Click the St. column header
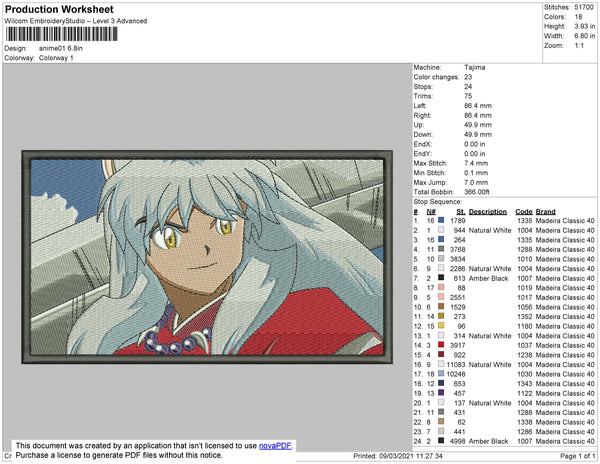 coord(461,212)
